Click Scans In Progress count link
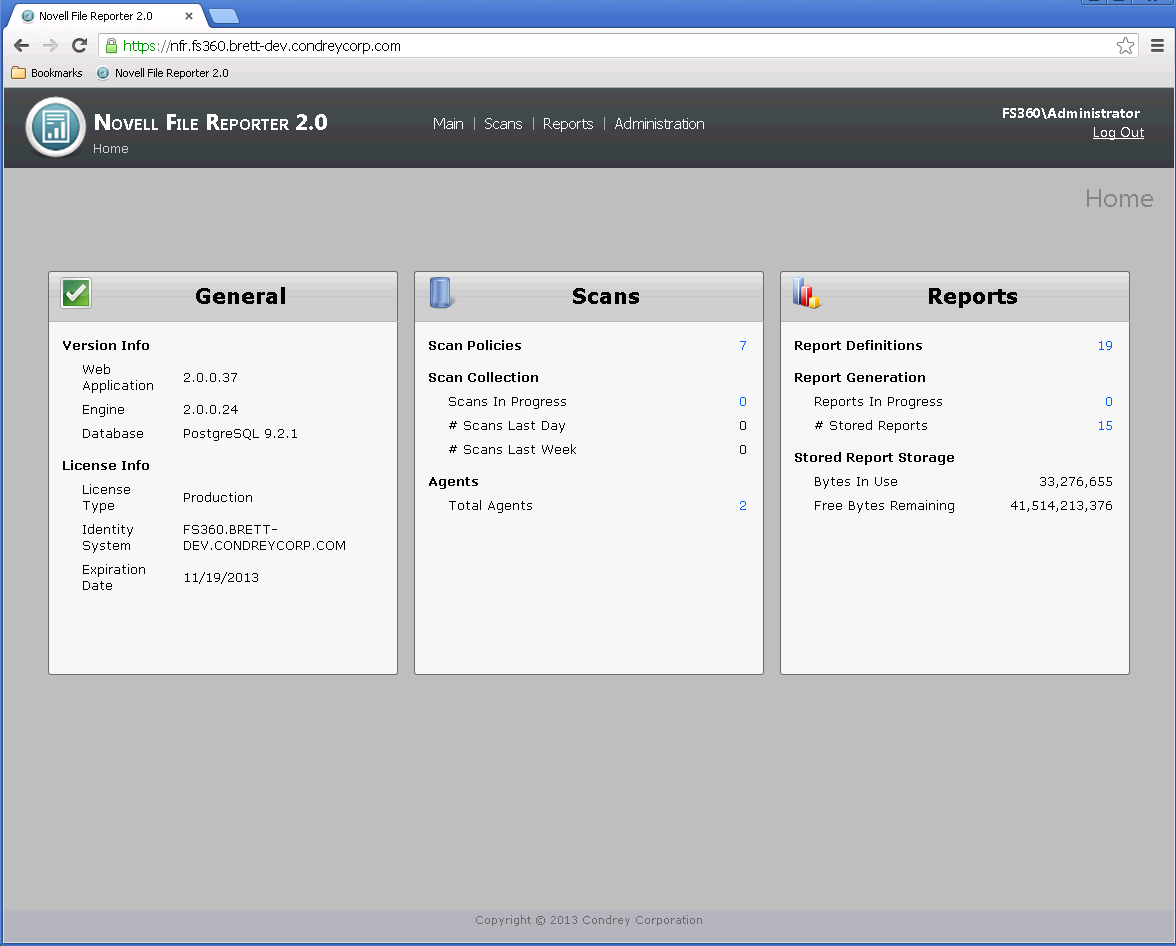This screenshot has width=1176, height=946. 742,402
